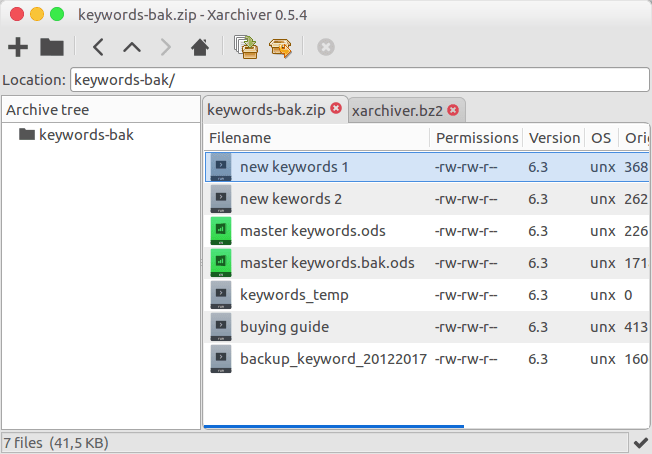652x454 pixels.
Task: Go up one level with the up arrow
Action: tap(132, 47)
